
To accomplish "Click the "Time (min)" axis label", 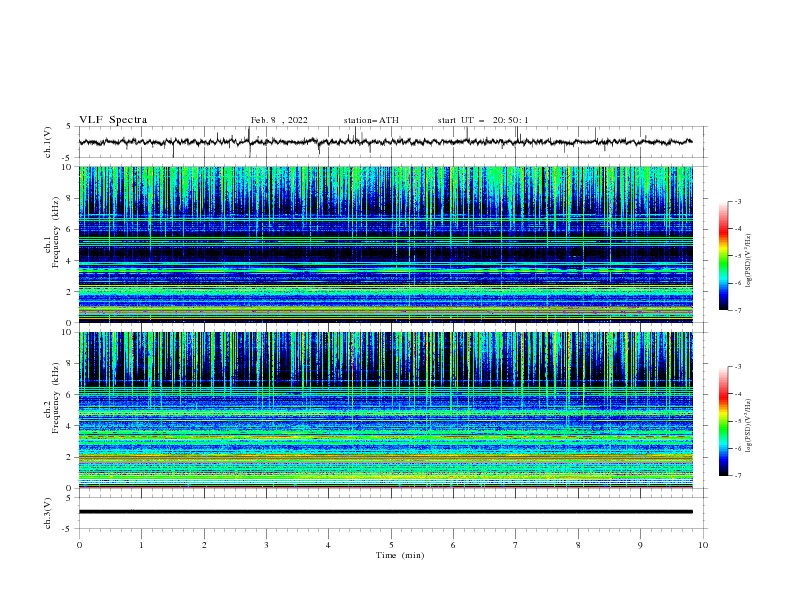I will pyautogui.click(x=400, y=555).
